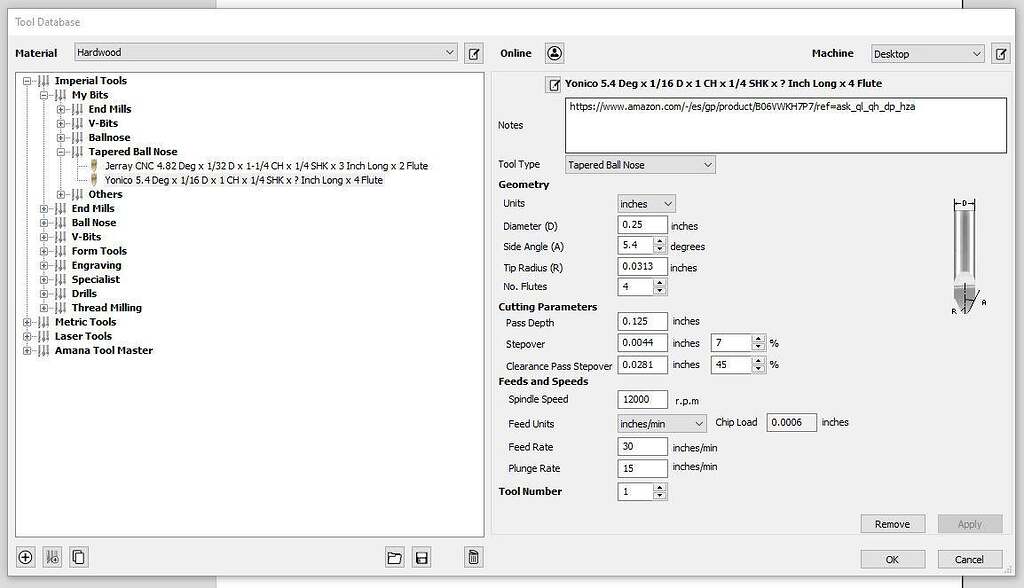Viewport: 1024px width, 588px height.
Task: Select the Jerray CNC 4.82 Deg tool
Action: click(x=266, y=166)
